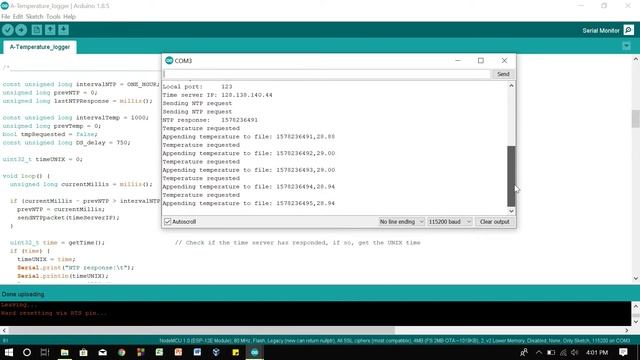This screenshot has height=360, width=640.
Task: Open Word from the taskbar
Action: 197,352
